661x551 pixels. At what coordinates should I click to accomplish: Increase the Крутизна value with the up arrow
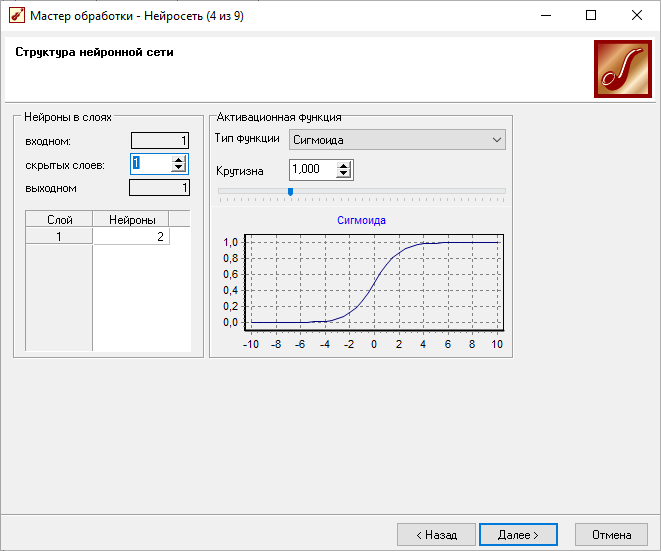[344, 166]
